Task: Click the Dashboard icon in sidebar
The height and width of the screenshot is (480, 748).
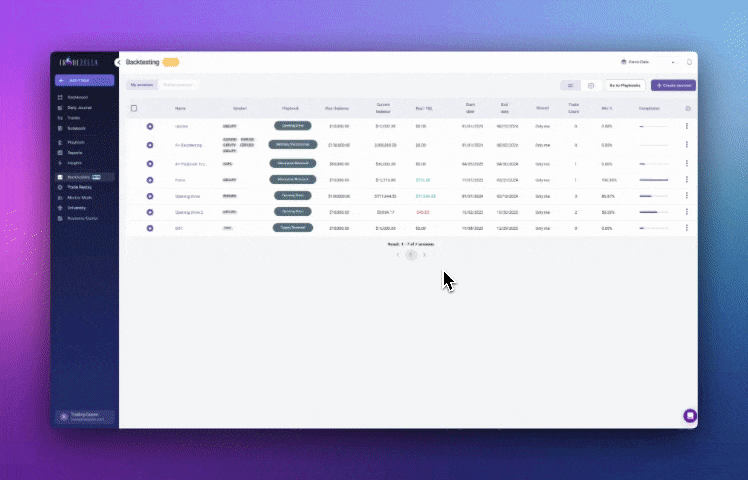Action: [x=60, y=97]
